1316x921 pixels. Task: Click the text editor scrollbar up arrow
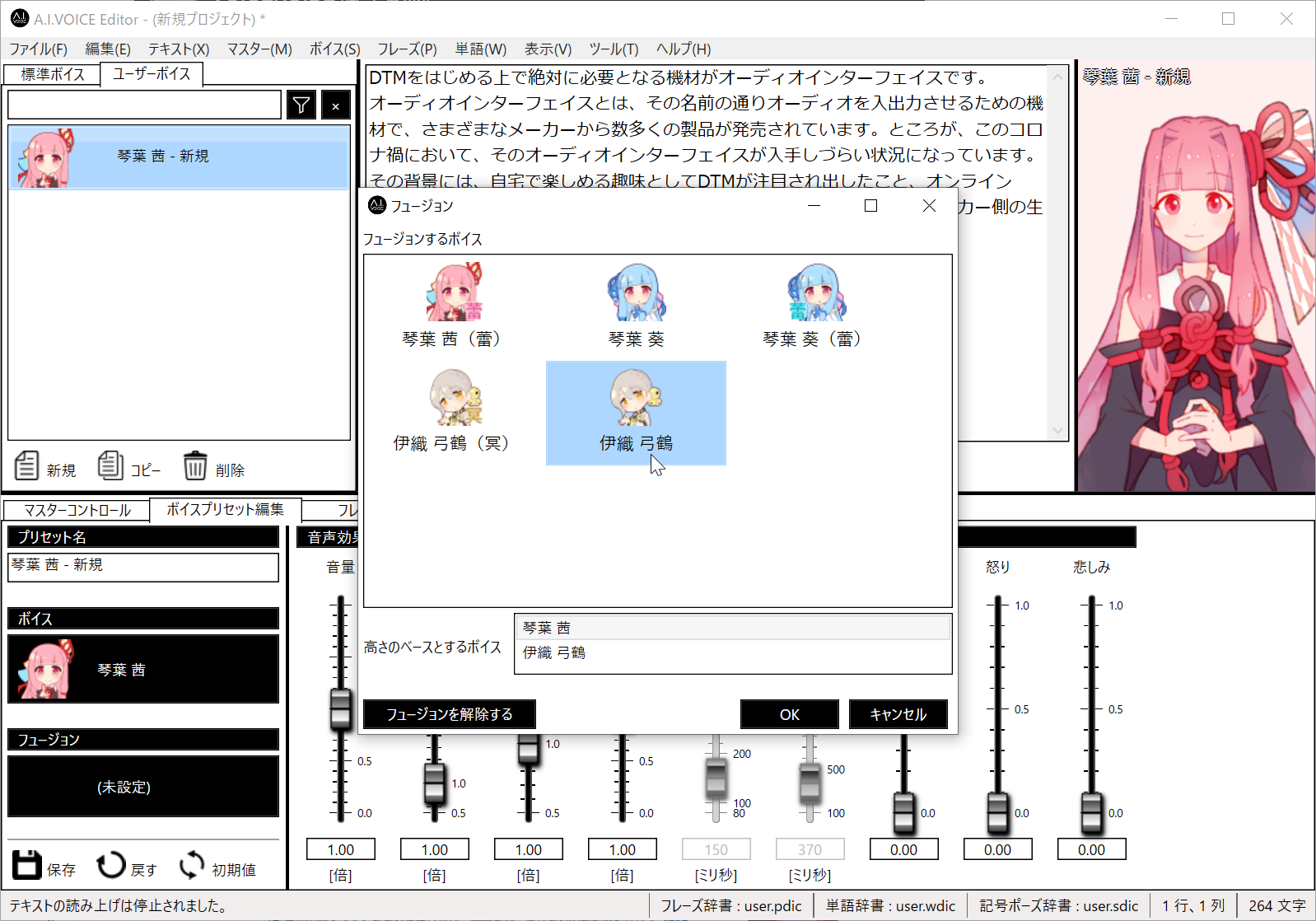1057,76
